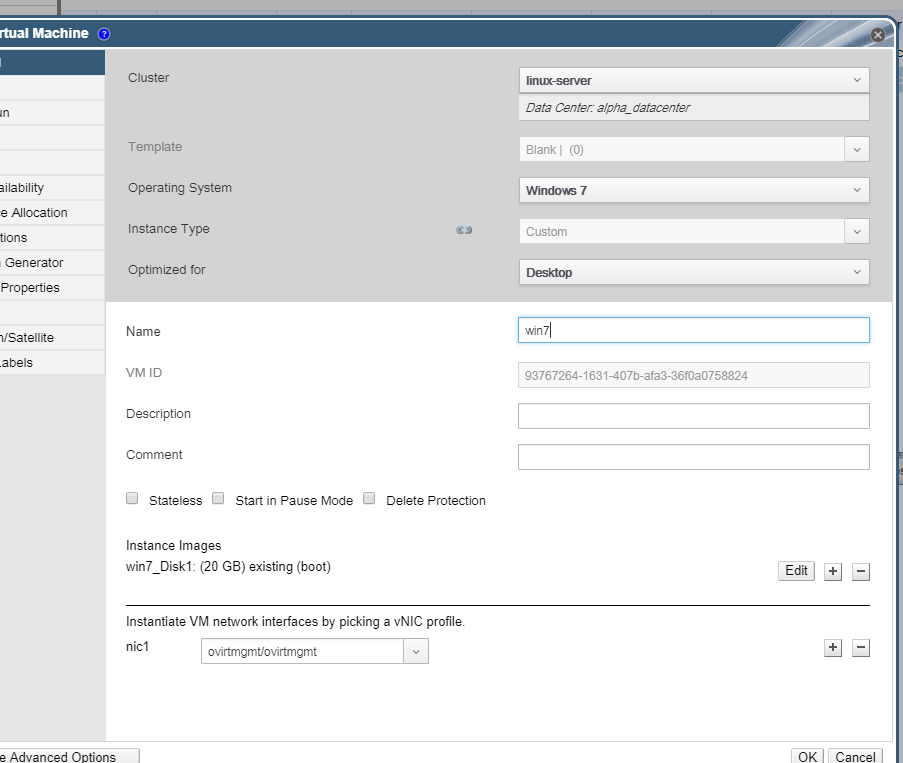Open help for the Virtual Machine dialog
The image size is (903, 763).
tap(104, 34)
